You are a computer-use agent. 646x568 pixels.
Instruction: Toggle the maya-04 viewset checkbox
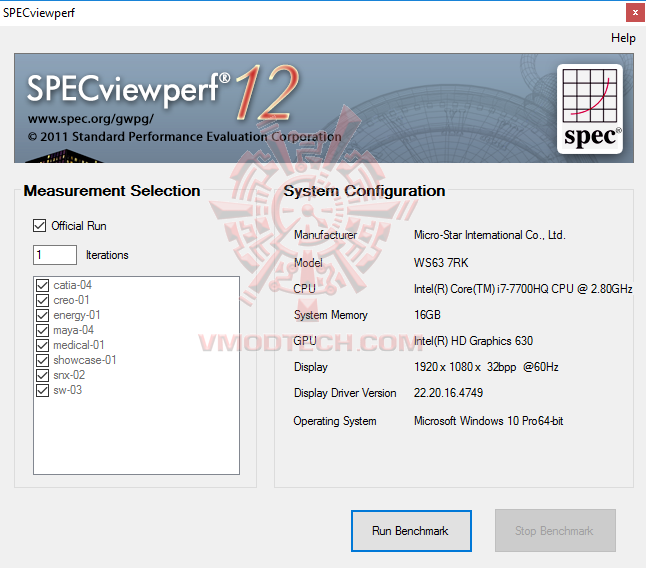pos(42,330)
